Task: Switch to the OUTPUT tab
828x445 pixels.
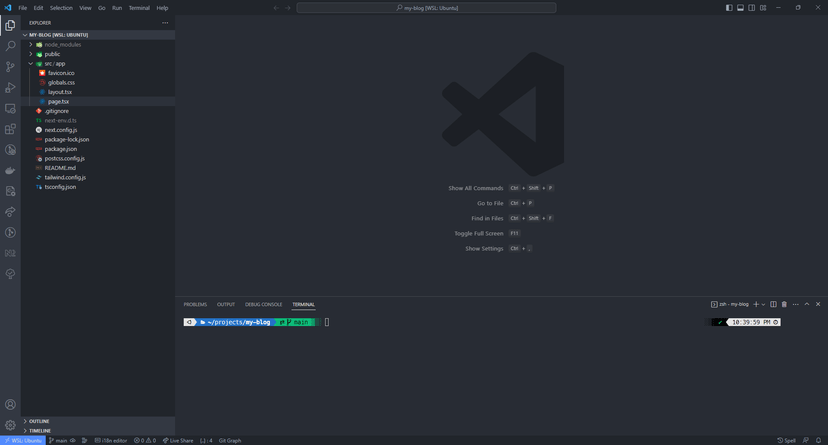Action: click(x=225, y=305)
